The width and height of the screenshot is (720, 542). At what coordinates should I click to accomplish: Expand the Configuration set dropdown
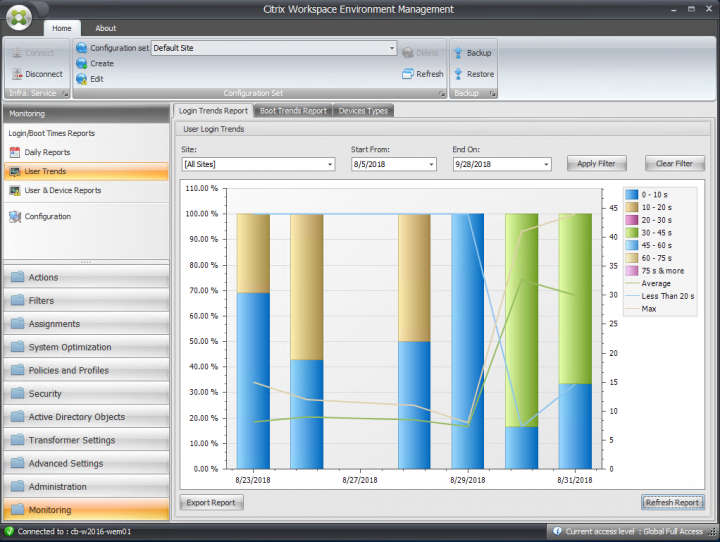point(392,47)
